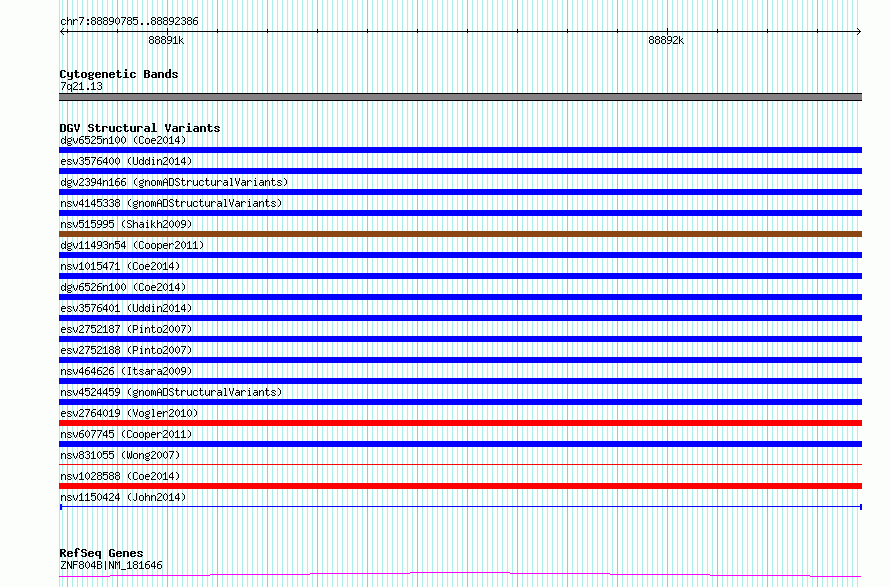Click the chr7:88890785..88892386 coordinates text
The height and width of the screenshot is (587, 890).
(x=129, y=21)
